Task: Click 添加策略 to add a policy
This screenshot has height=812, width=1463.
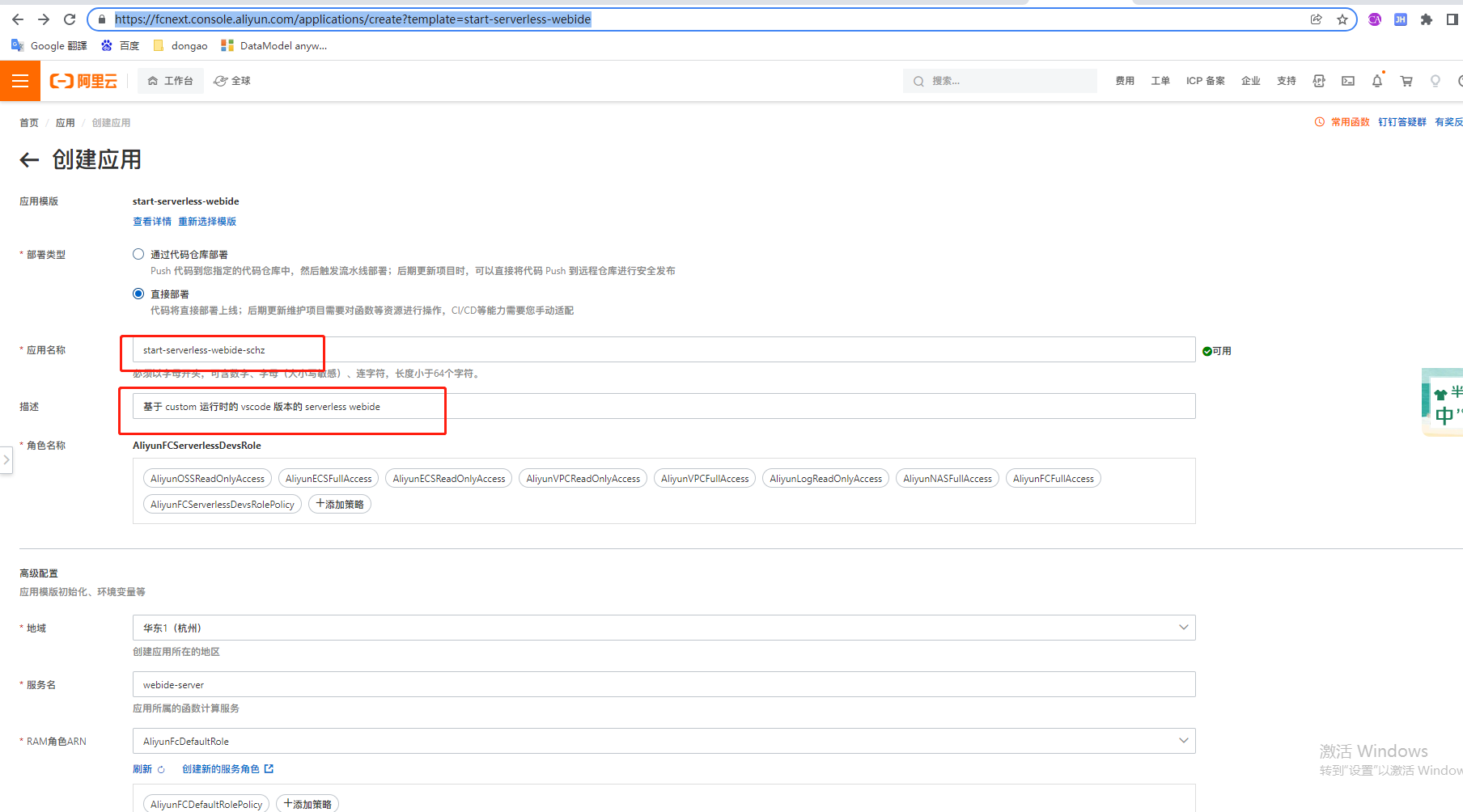Action: (339, 503)
